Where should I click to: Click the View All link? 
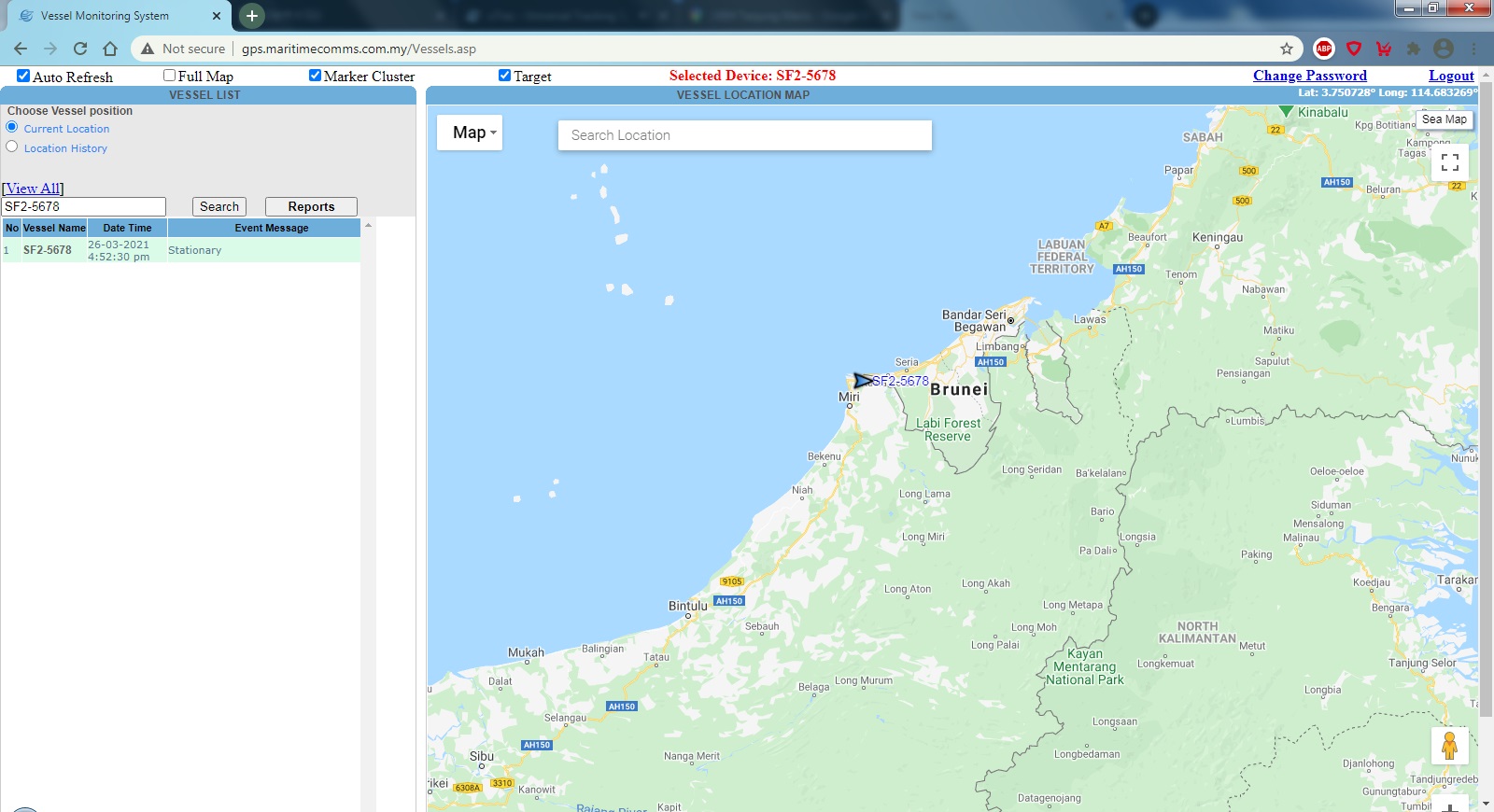pos(33,189)
